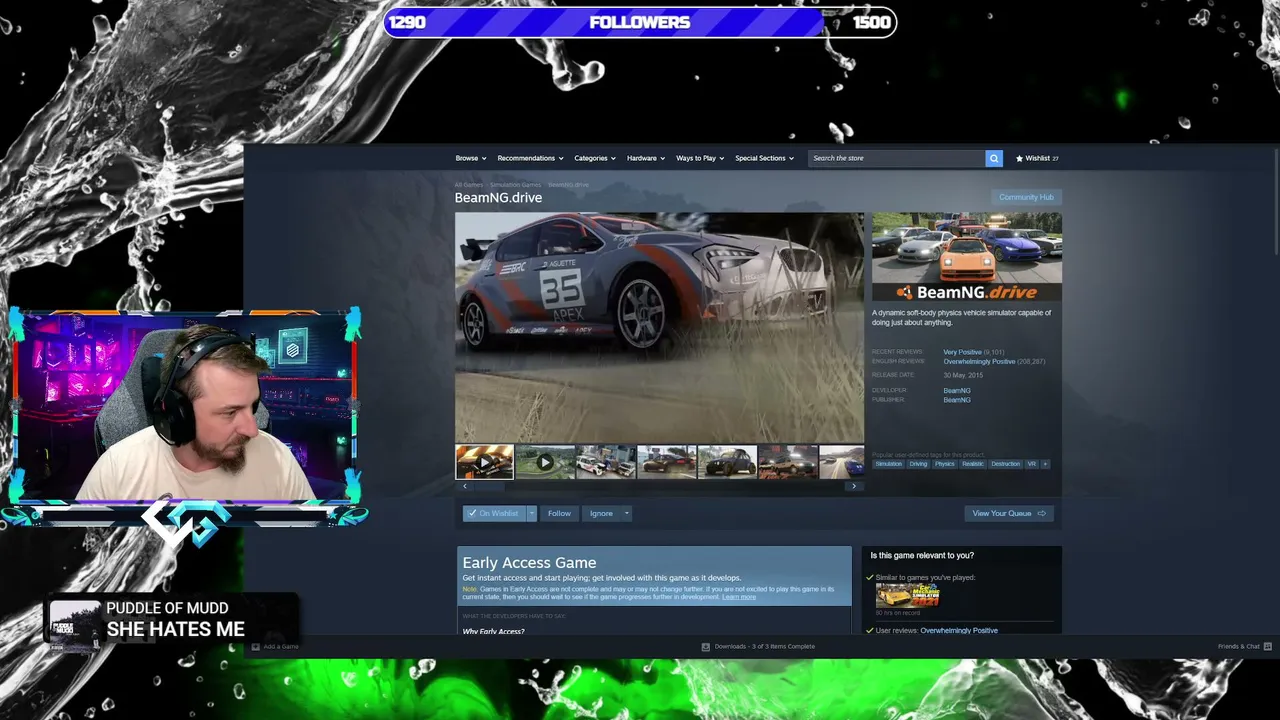Open the Very Positive recent reviews link
This screenshot has width=1280, height=720.
tap(962, 352)
